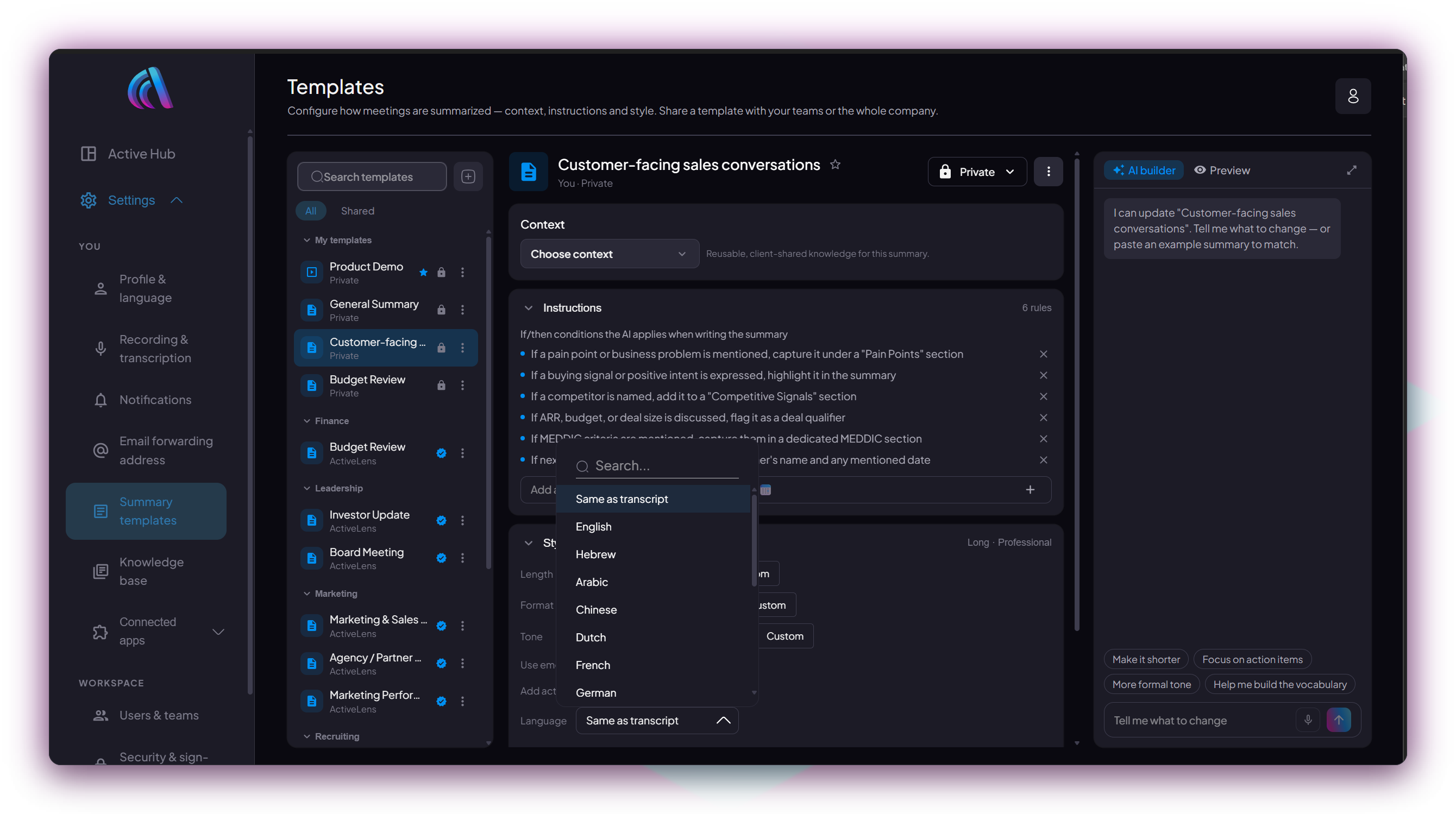Select French in the language list

tap(653, 665)
